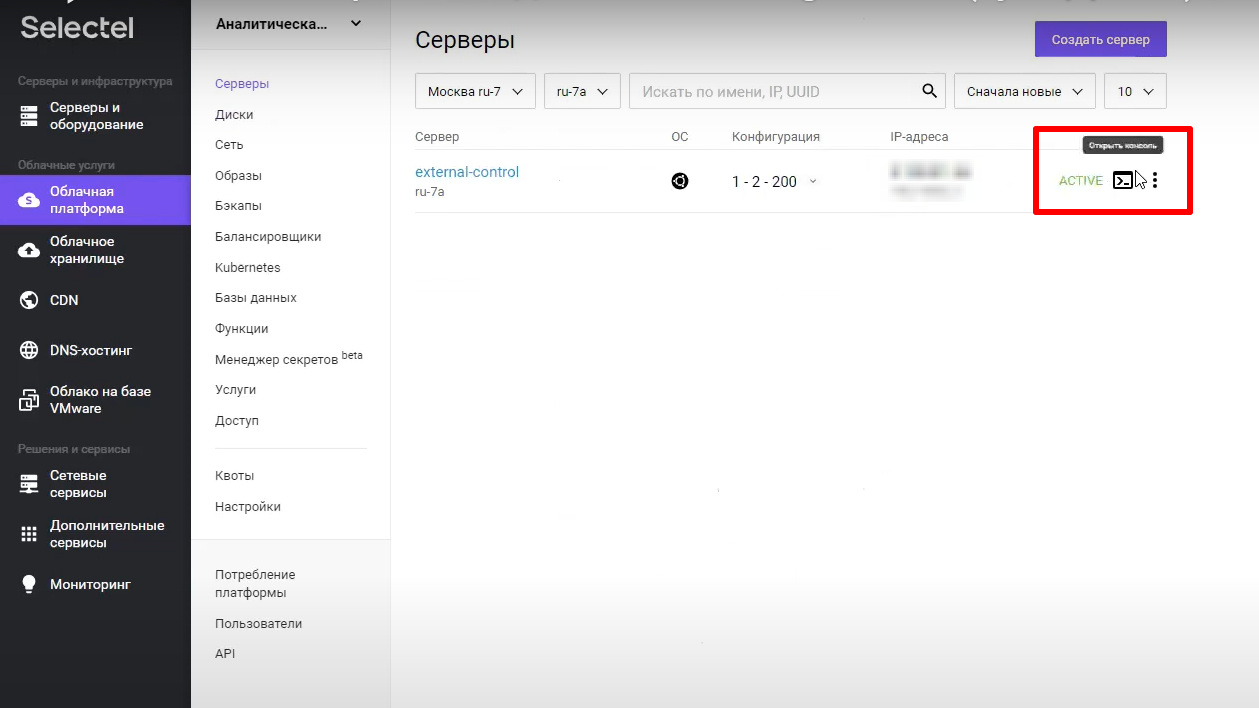Viewport: 1259px width, 708px height.
Task: Open Мониторинг in the sidebar
Action: tap(90, 584)
